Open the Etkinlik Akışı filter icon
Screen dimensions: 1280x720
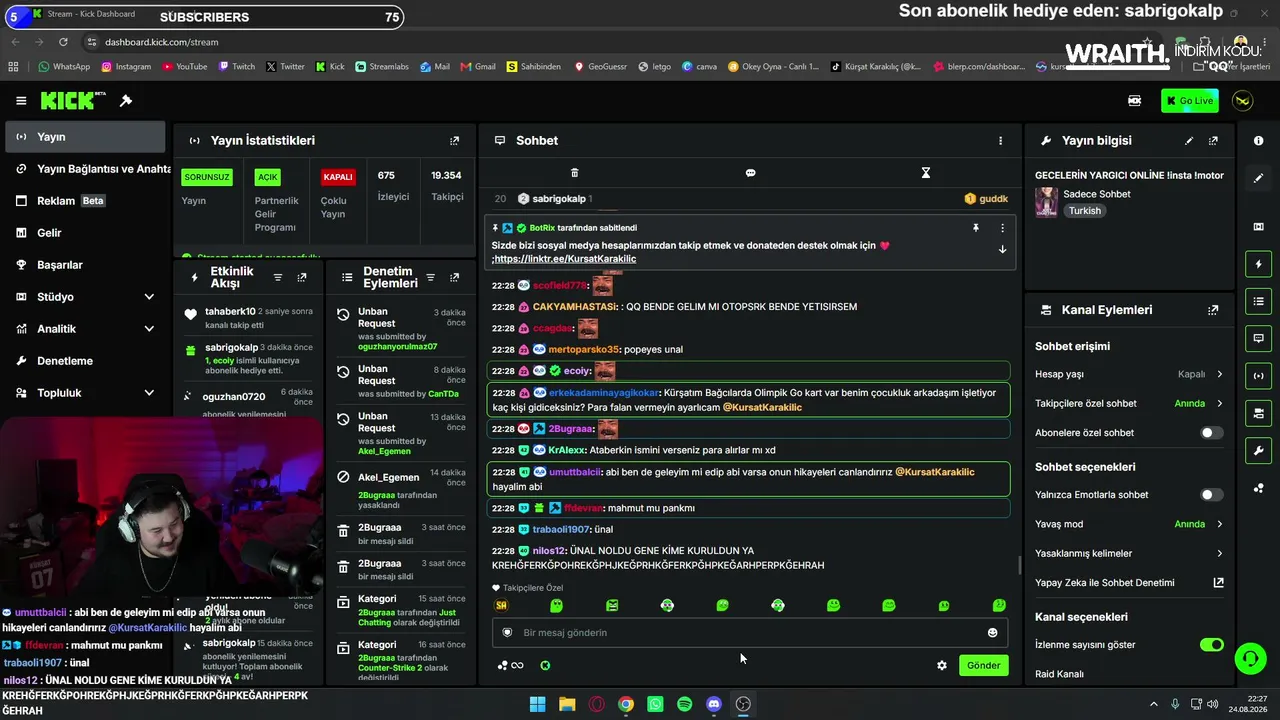click(278, 277)
